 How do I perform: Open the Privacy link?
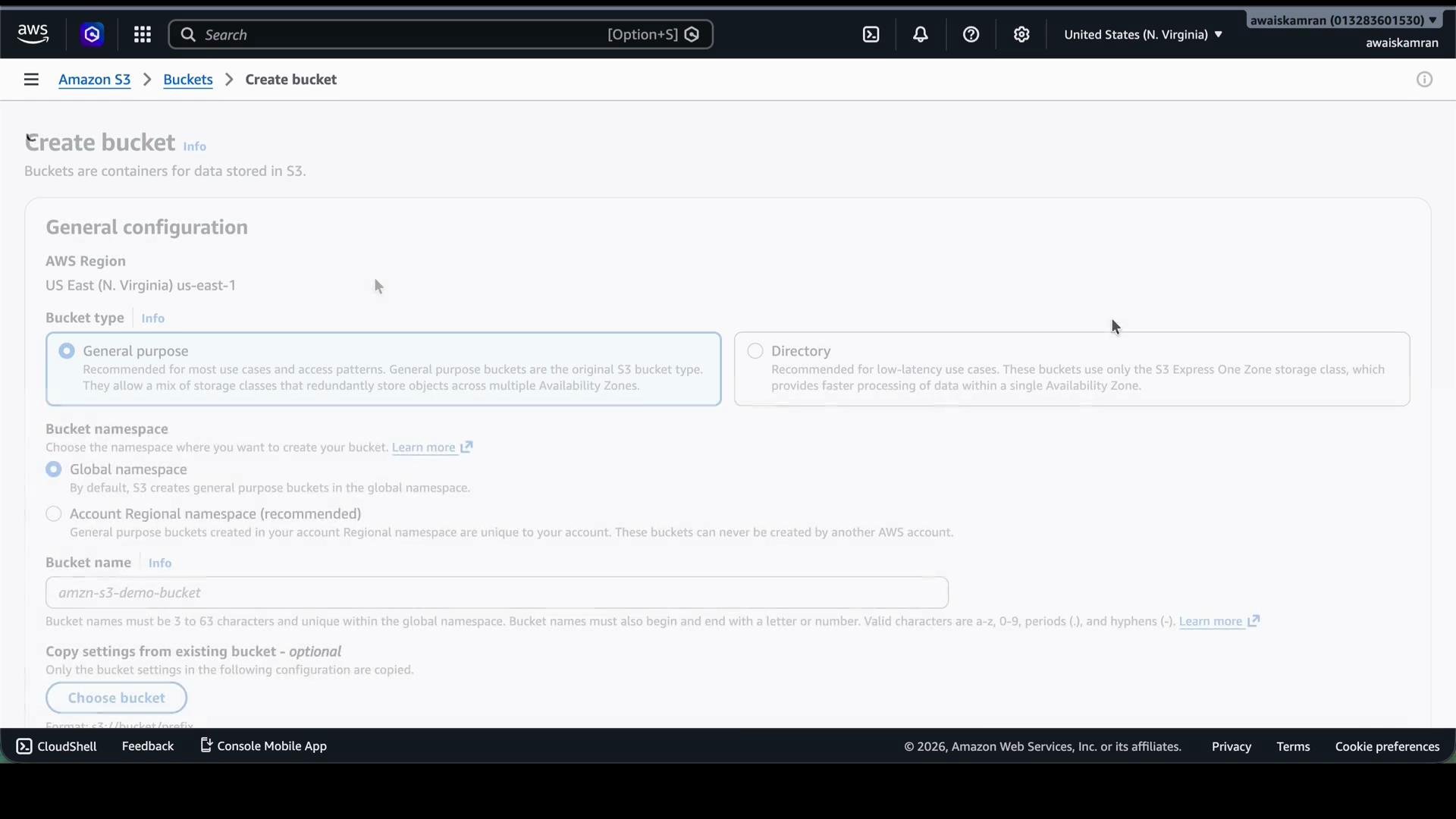coord(1232,747)
